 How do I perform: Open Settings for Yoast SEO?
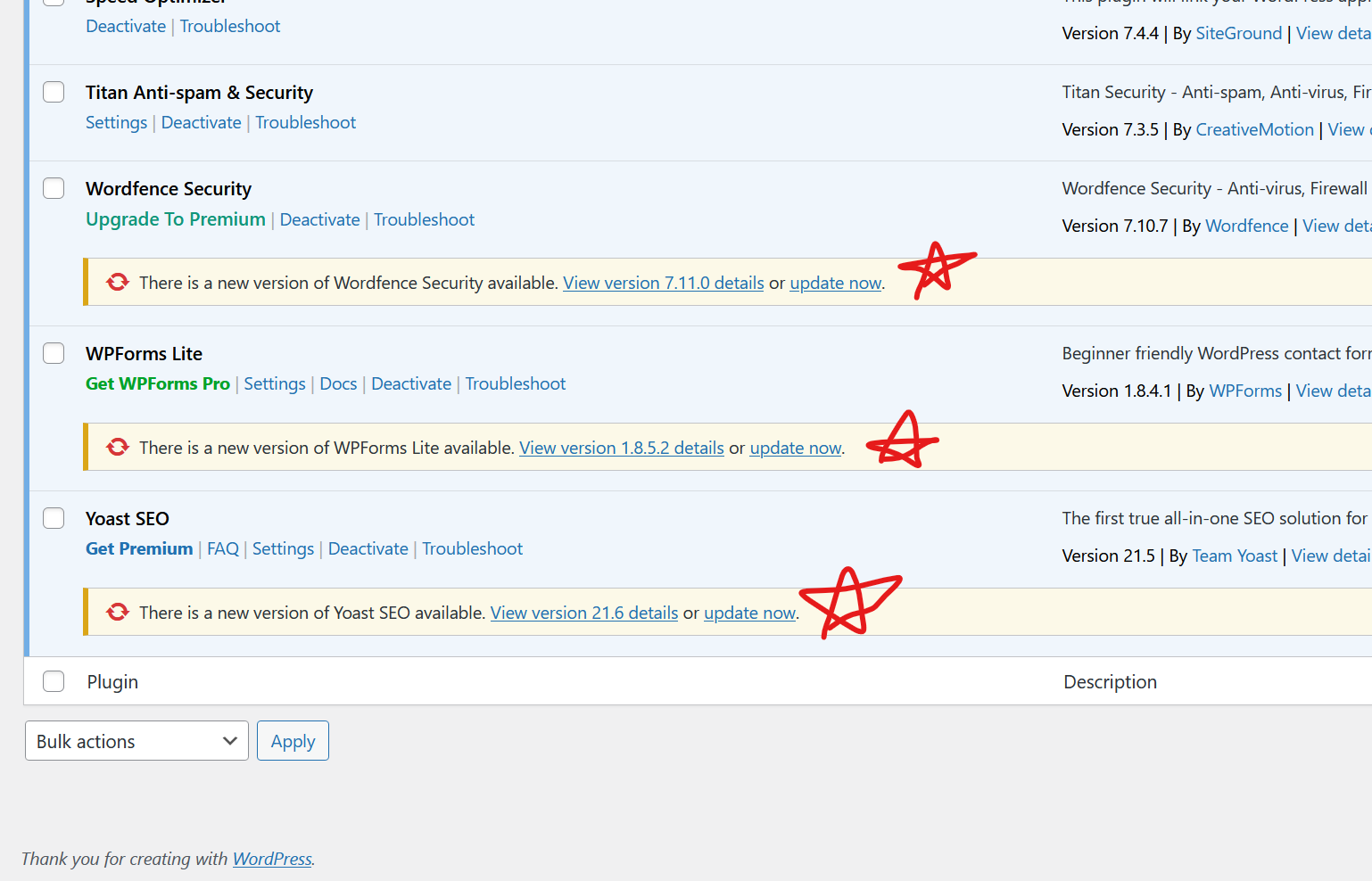(x=283, y=548)
